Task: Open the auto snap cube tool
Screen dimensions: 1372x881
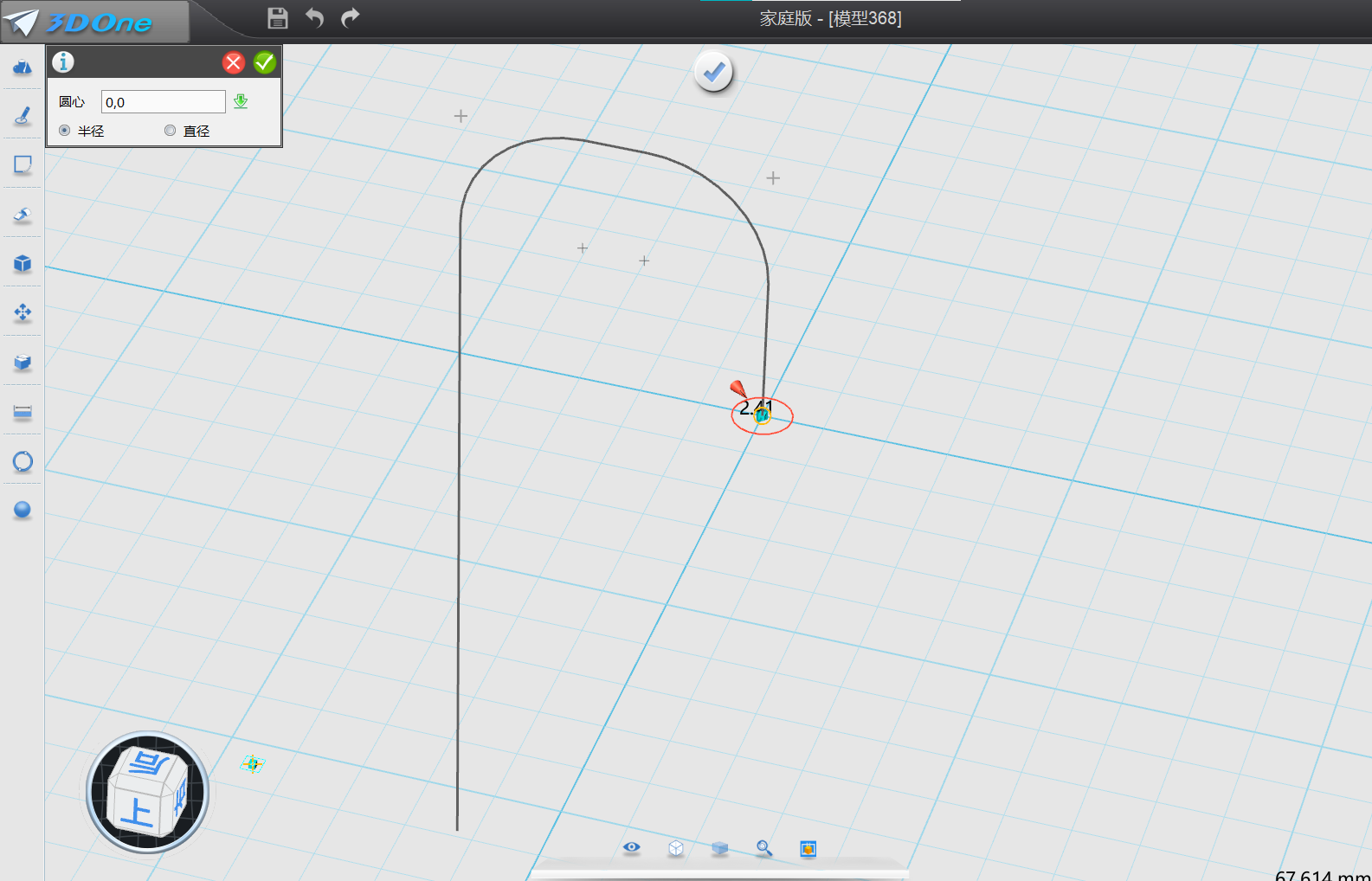Action: 23,362
